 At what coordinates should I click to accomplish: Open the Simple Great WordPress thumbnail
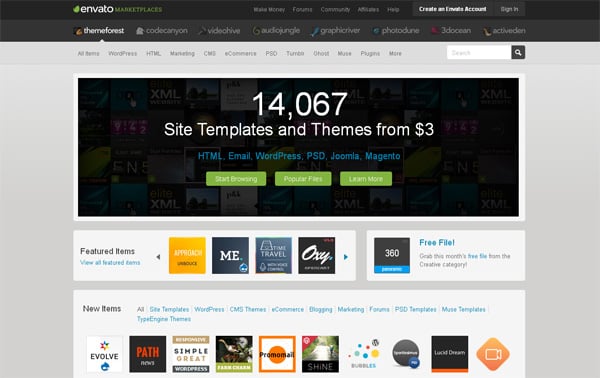point(191,354)
